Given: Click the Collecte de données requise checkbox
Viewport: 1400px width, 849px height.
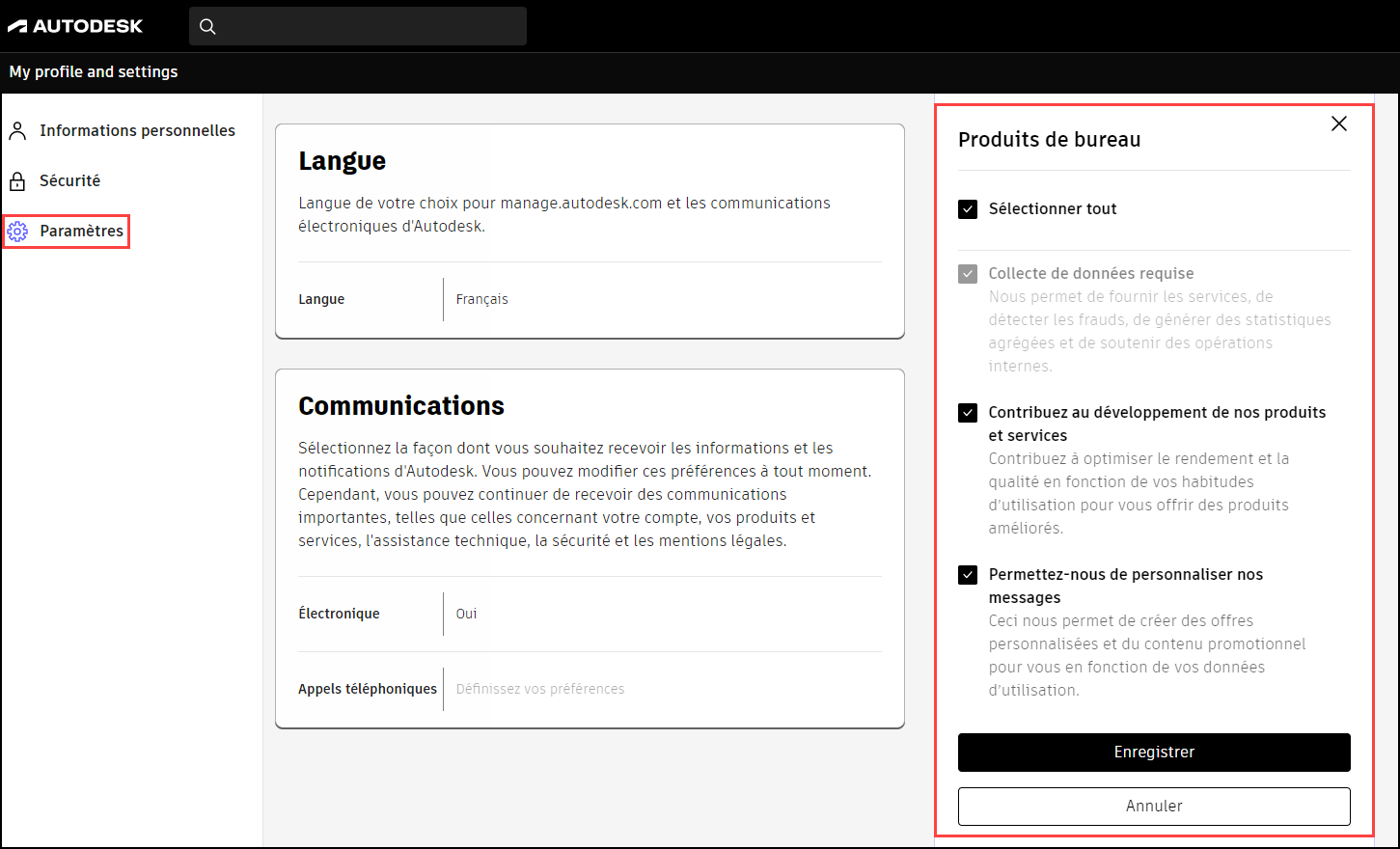Looking at the screenshot, I should 968,273.
